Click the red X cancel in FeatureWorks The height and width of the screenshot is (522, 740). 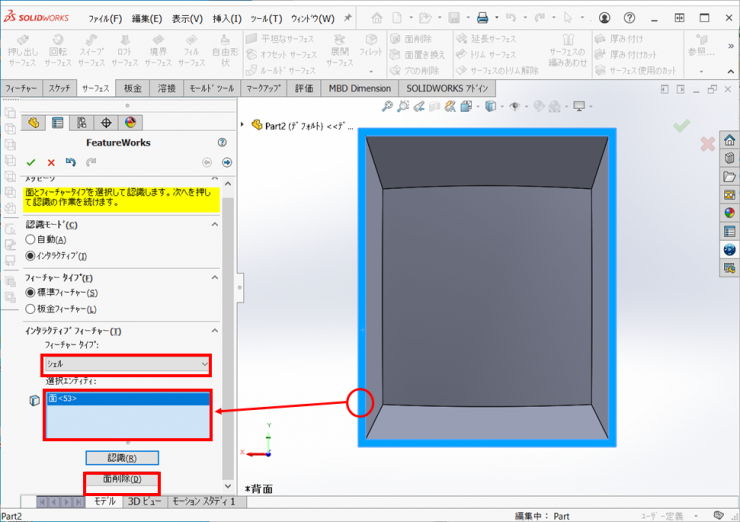[50, 162]
